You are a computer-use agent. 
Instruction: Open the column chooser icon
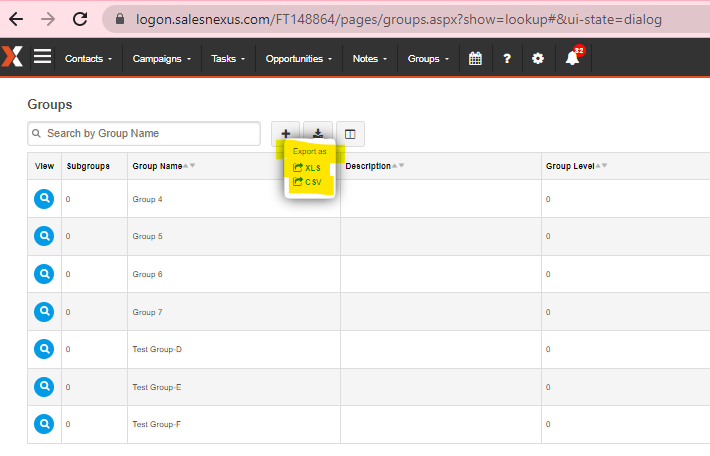[x=350, y=133]
